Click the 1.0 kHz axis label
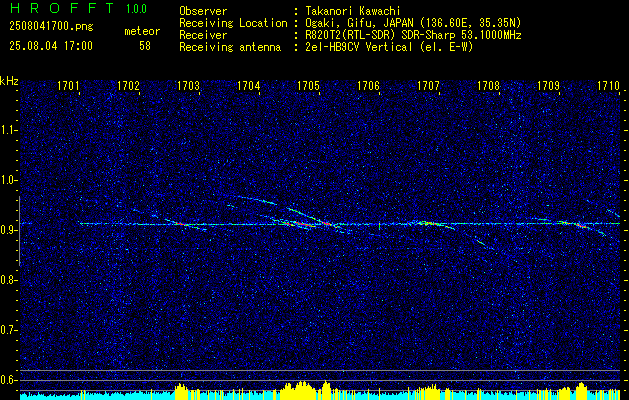This screenshot has height=400, width=629. pyautogui.click(x=9, y=180)
